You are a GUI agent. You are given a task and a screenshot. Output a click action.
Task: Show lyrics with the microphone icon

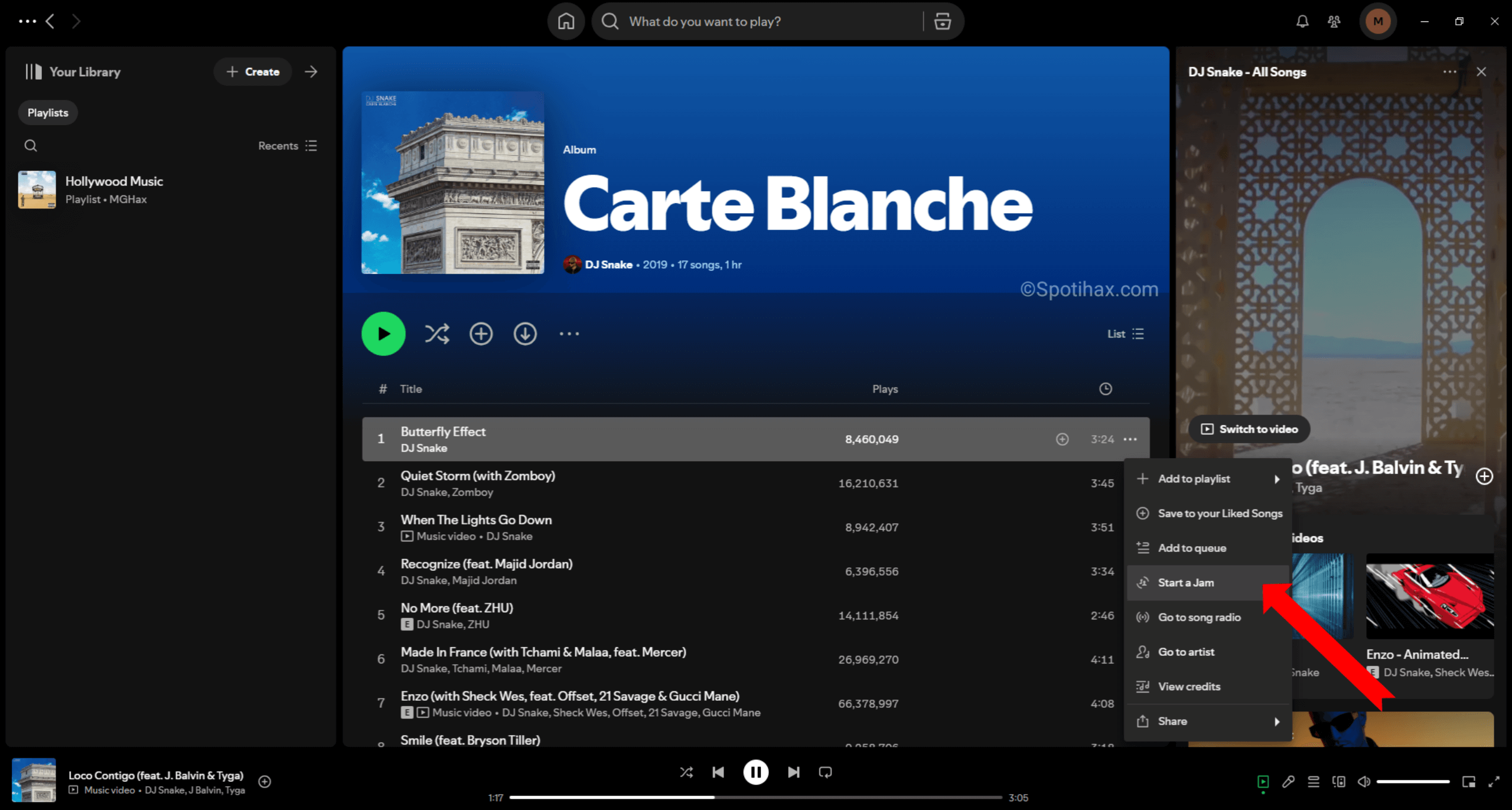click(1288, 782)
